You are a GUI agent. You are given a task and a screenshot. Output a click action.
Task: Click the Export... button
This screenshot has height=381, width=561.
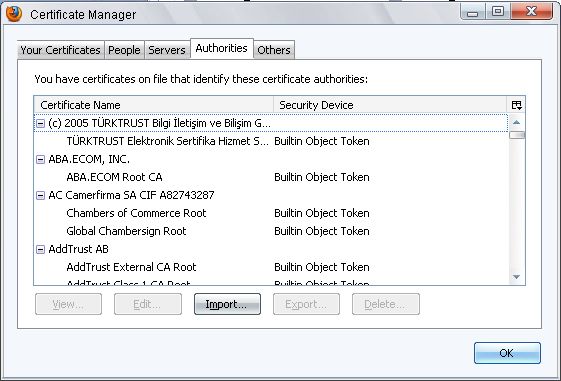(306, 304)
